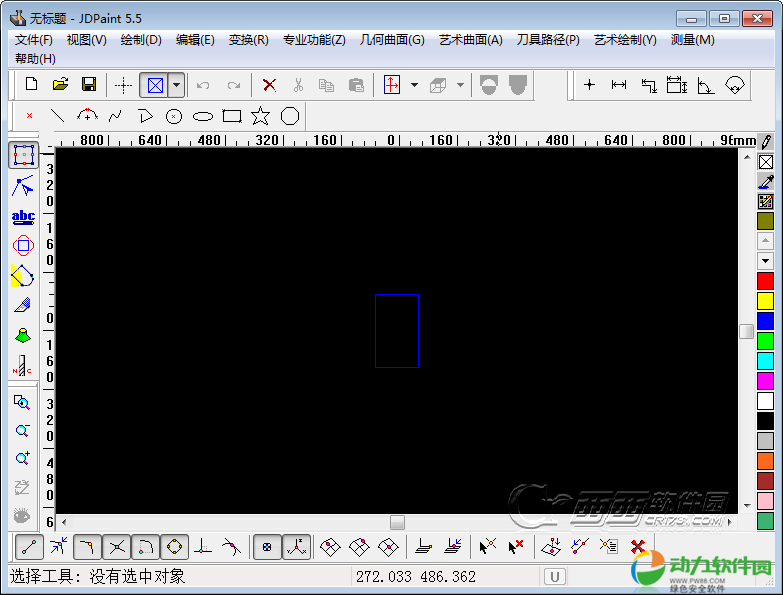
Task: Expand the color palette down-arrow button
Action: tap(765, 260)
